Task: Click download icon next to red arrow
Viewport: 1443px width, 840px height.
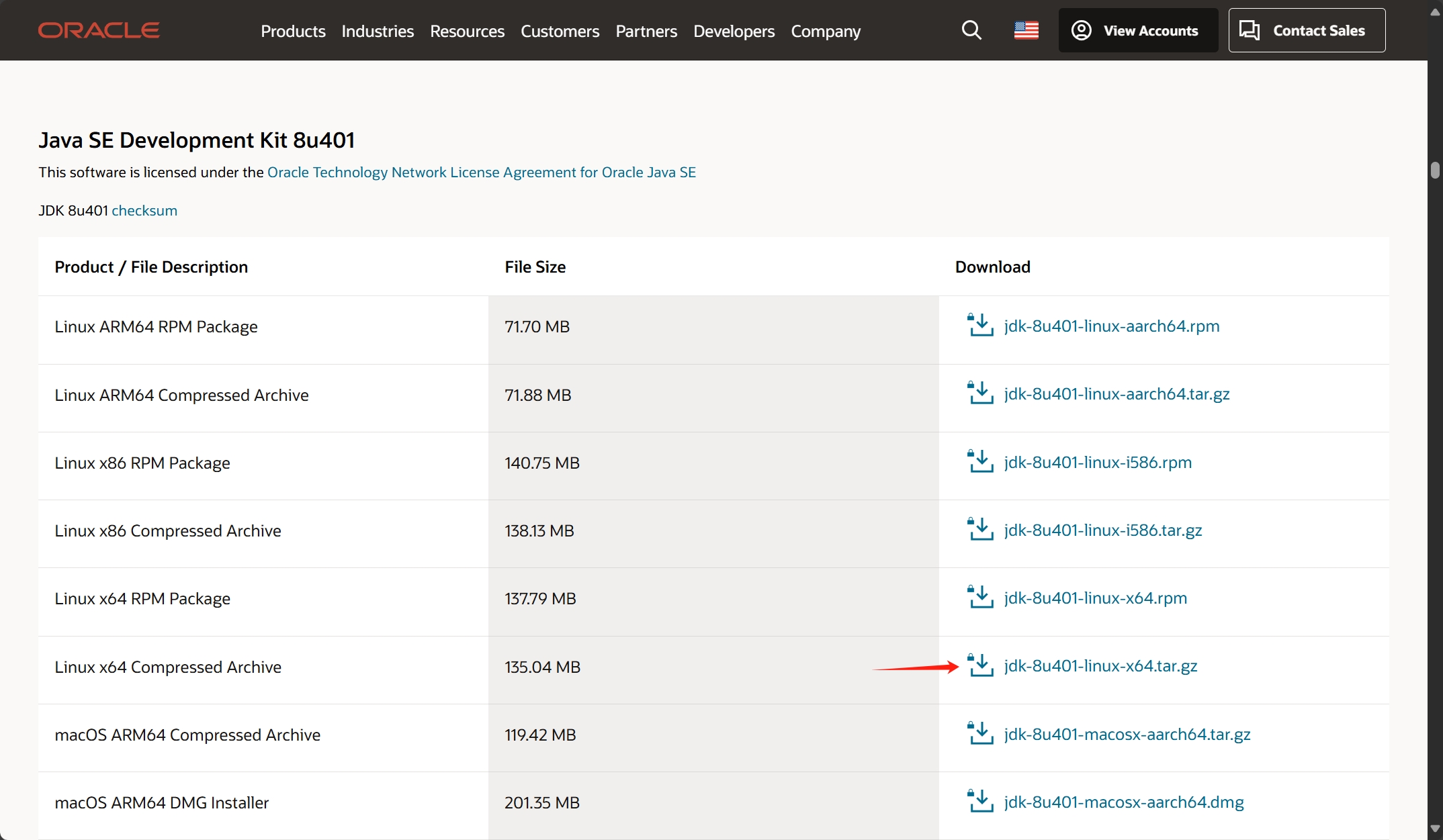Action: coord(980,665)
